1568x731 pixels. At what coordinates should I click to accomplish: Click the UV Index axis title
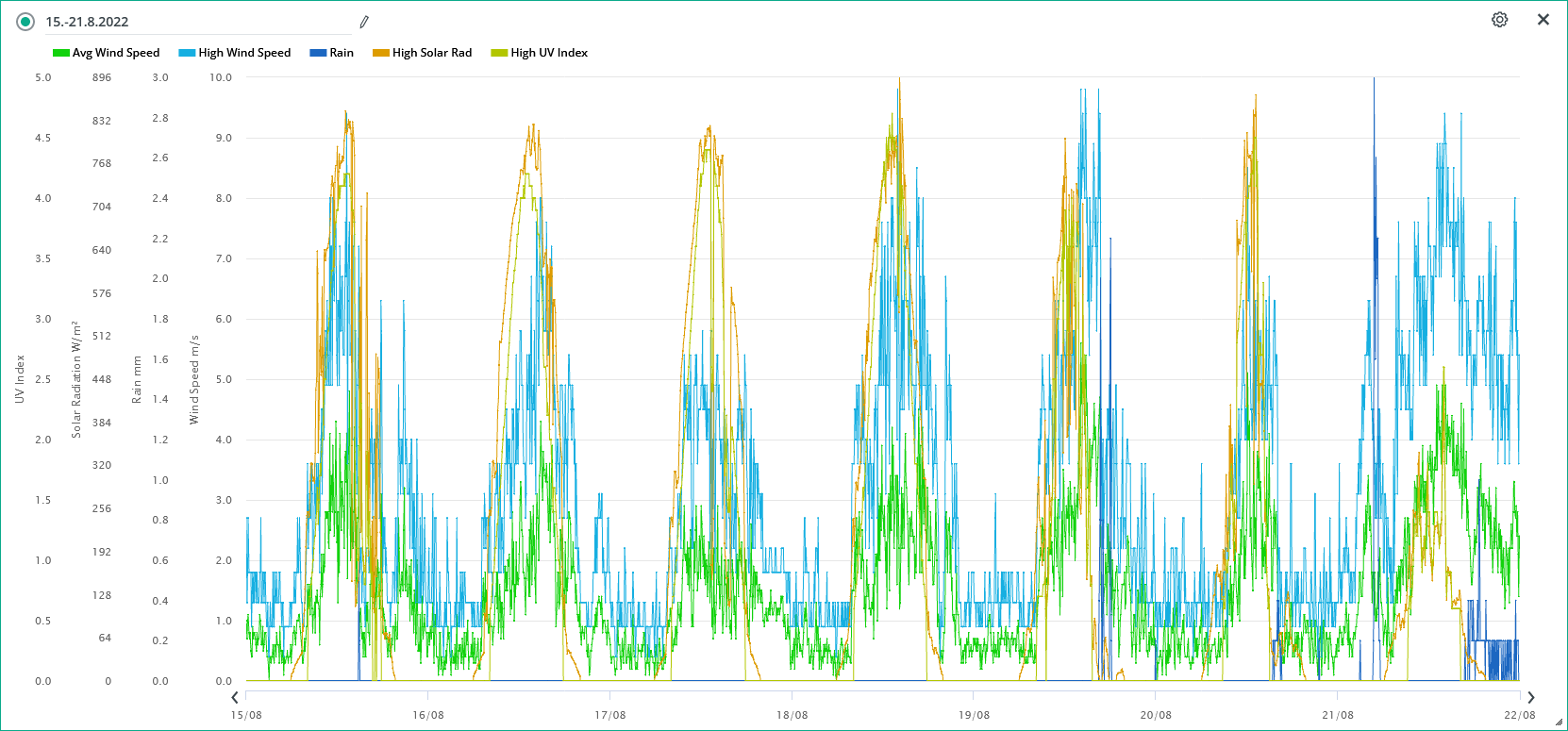click(20, 379)
